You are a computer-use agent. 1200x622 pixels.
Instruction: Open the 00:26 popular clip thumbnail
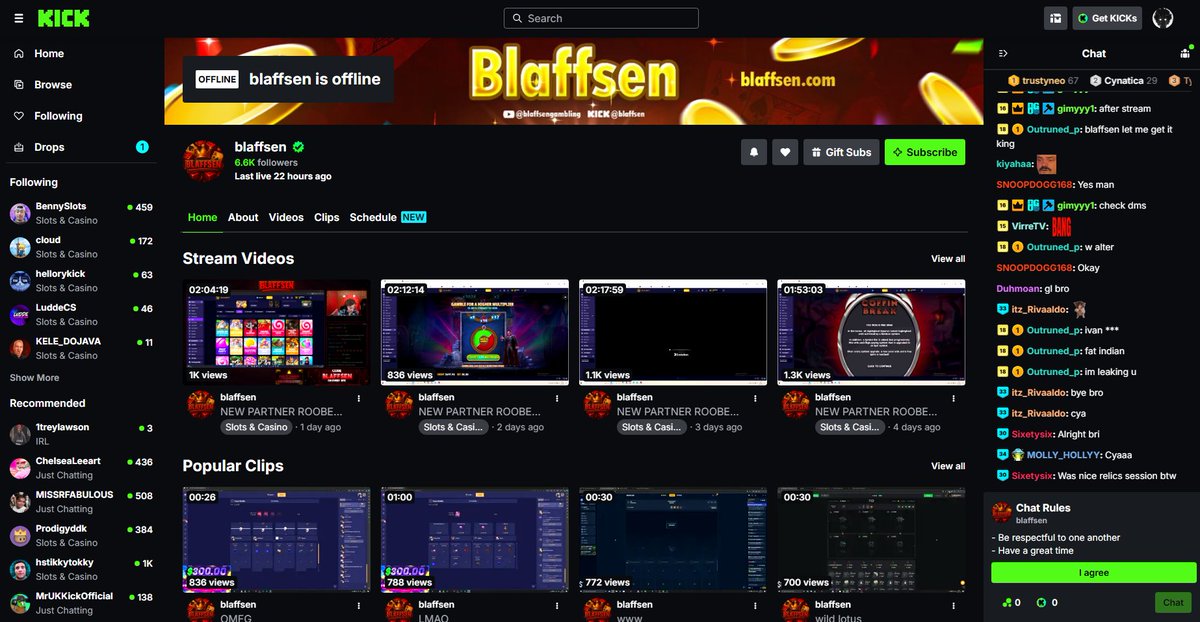click(x=276, y=540)
